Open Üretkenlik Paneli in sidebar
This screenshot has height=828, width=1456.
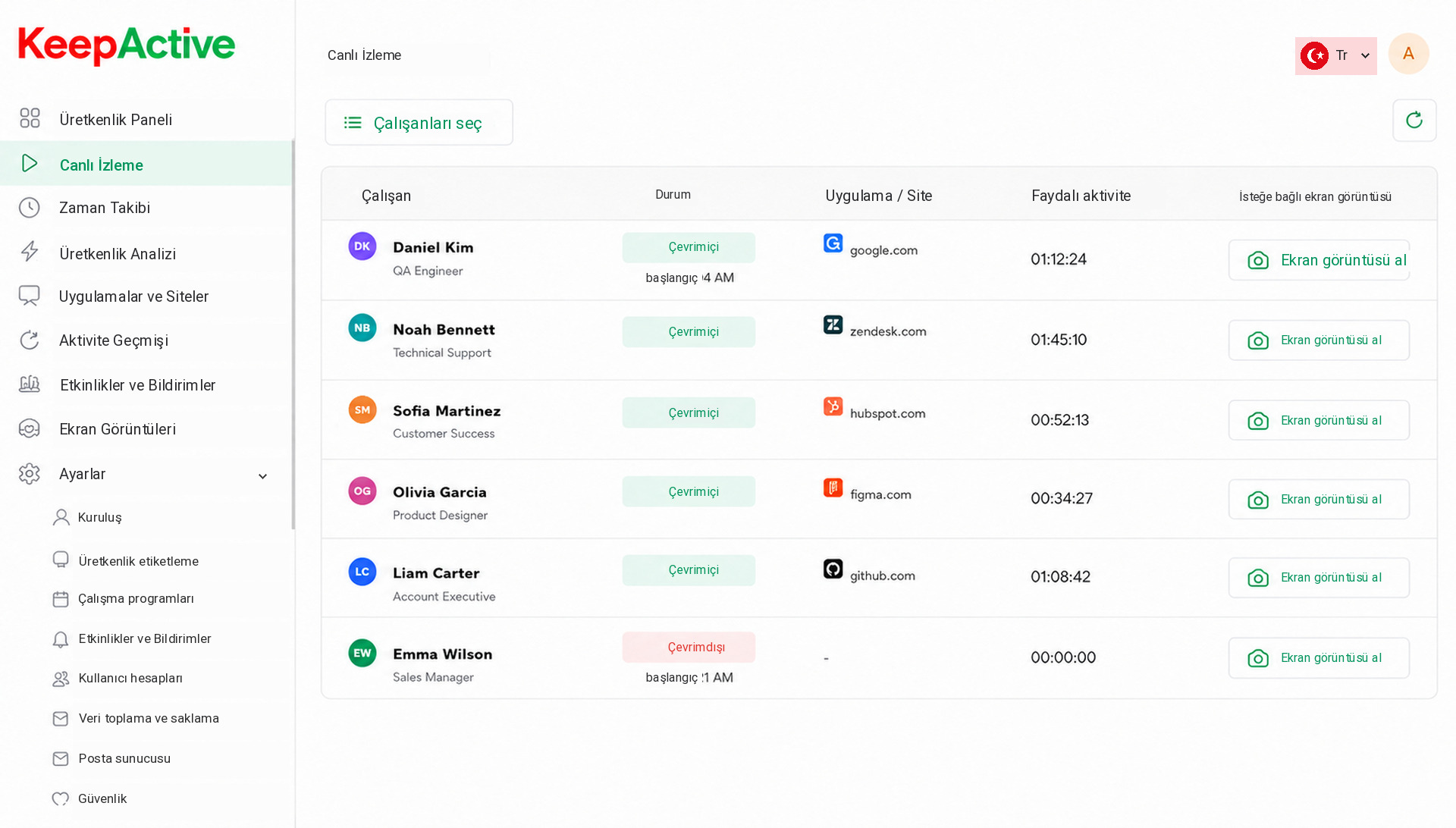pyautogui.click(x=146, y=120)
